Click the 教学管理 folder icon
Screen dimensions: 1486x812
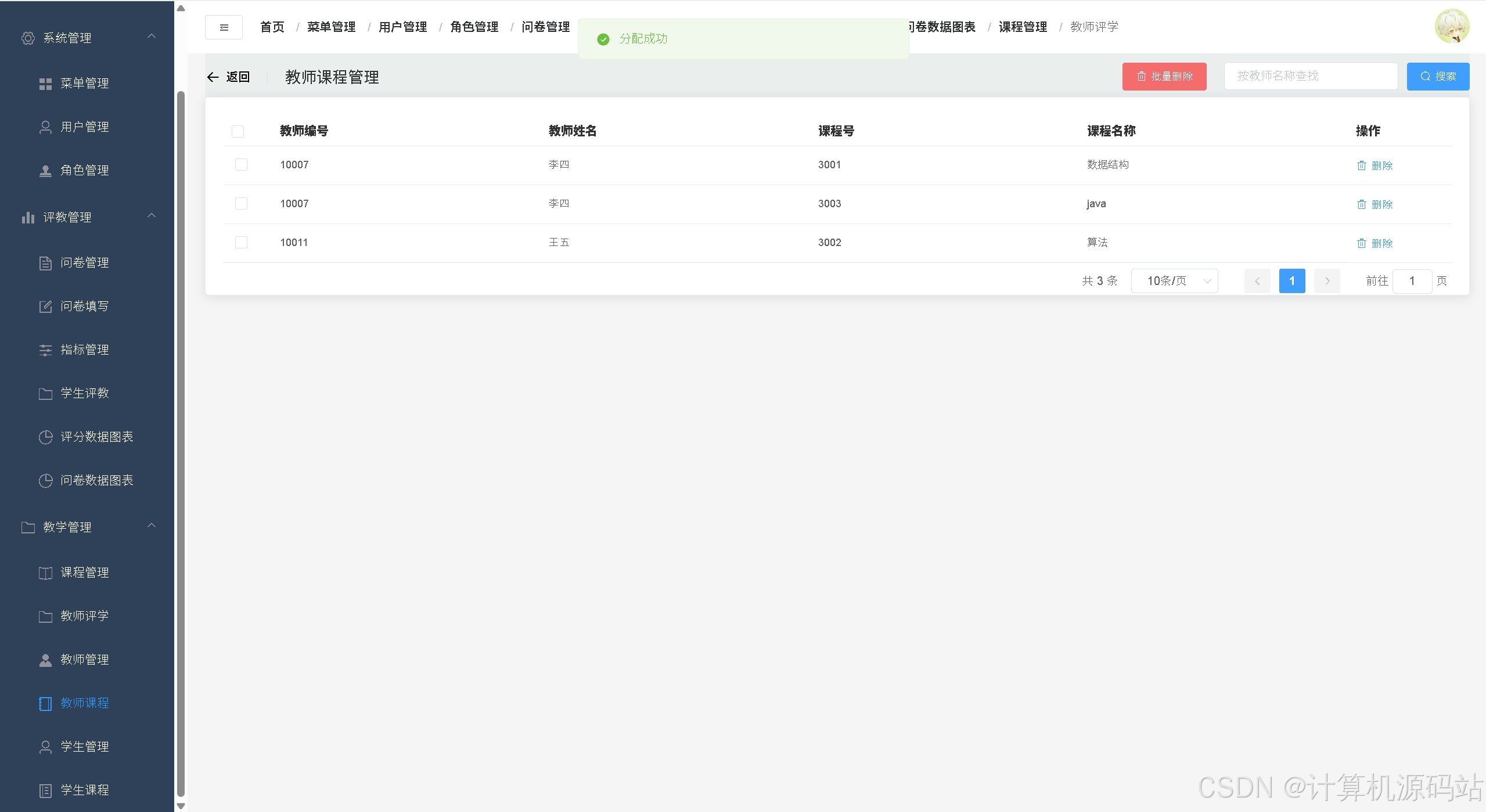click(28, 528)
